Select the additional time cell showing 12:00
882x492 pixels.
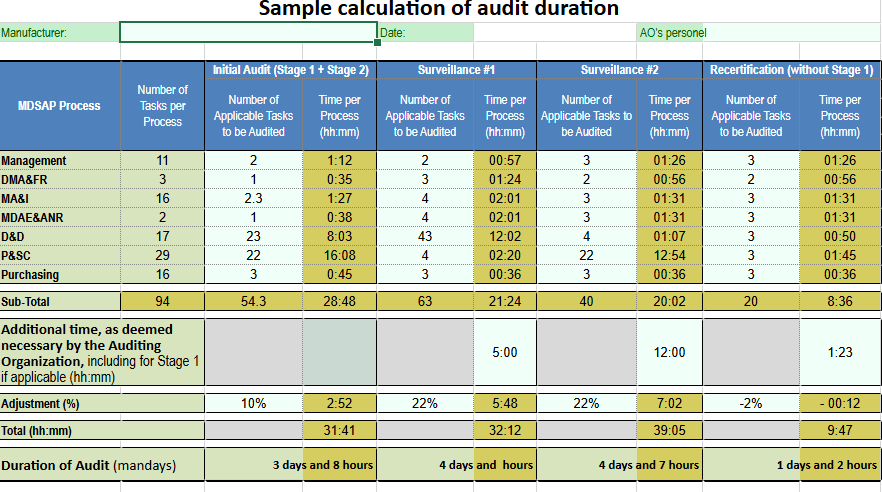coord(669,353)
